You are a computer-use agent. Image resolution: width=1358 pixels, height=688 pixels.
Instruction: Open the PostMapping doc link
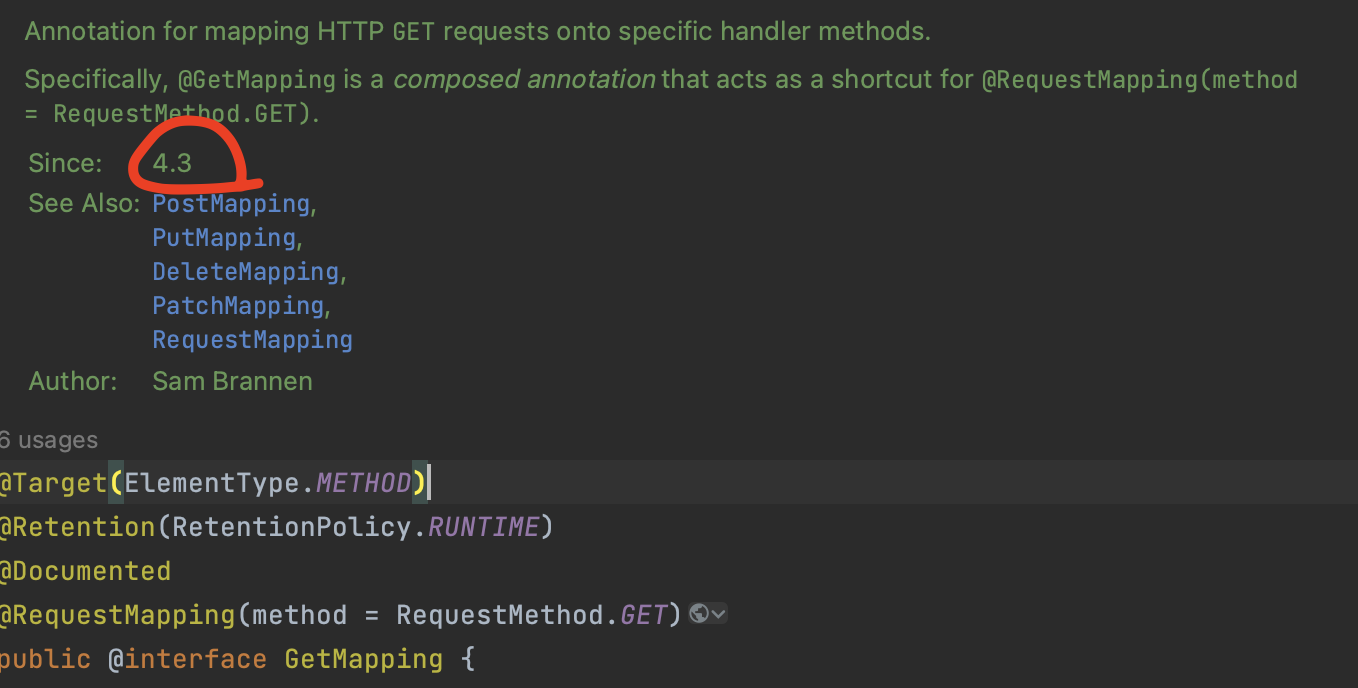point(231,204)
